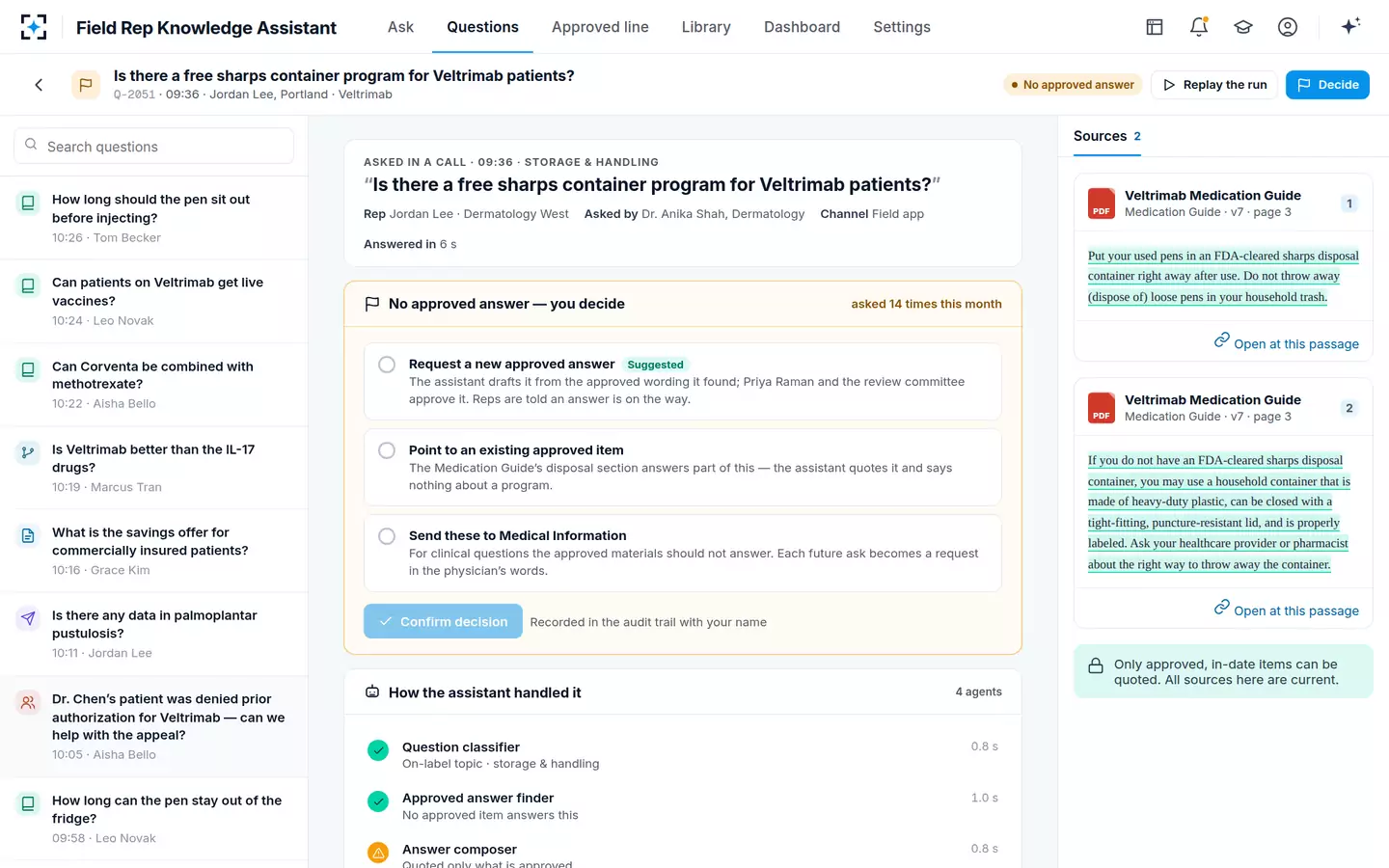Open the savings offer question
The image size is (1389, 868).
click(x=154, y=551)
